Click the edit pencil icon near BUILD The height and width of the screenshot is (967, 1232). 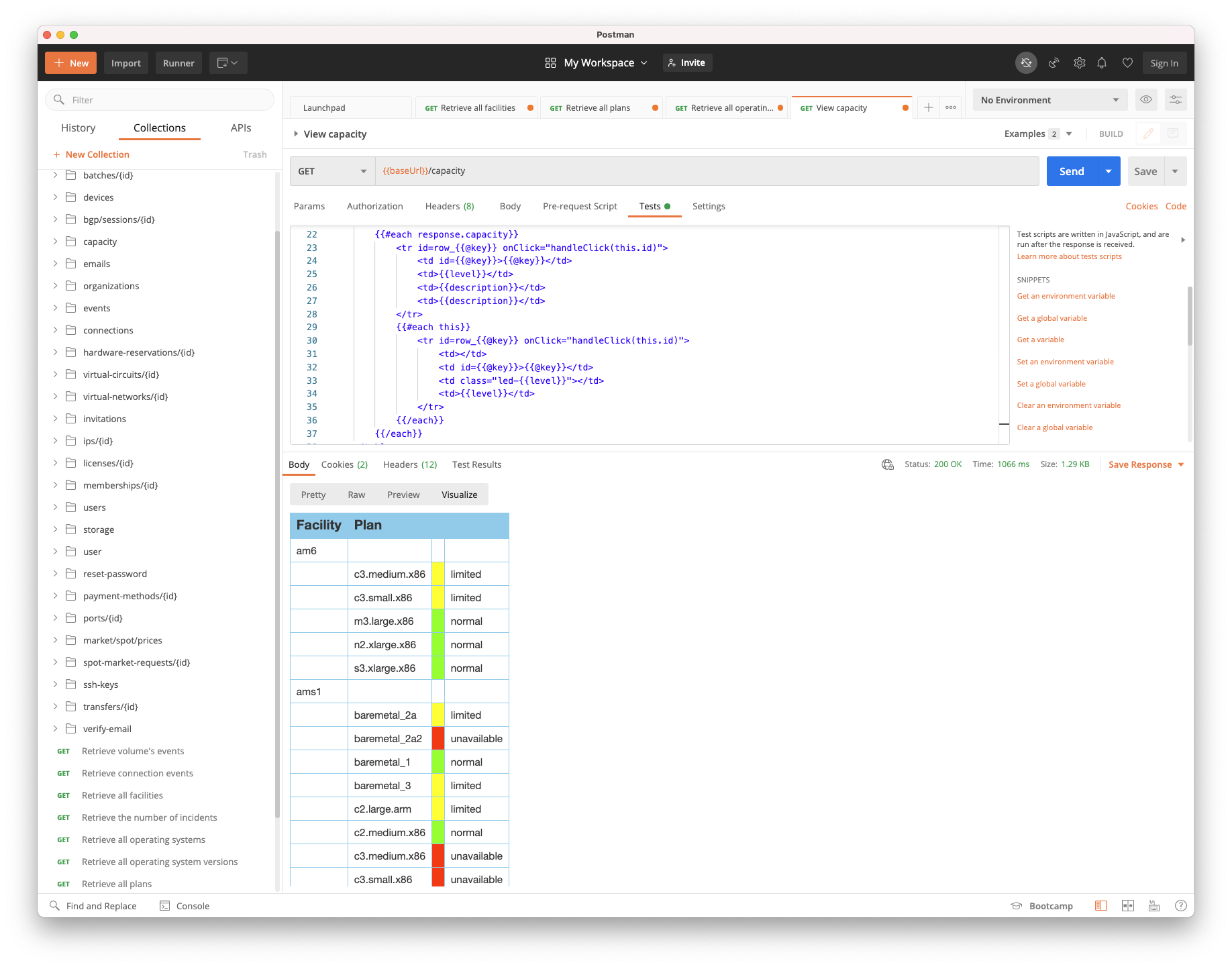(x=1148, y=134)
